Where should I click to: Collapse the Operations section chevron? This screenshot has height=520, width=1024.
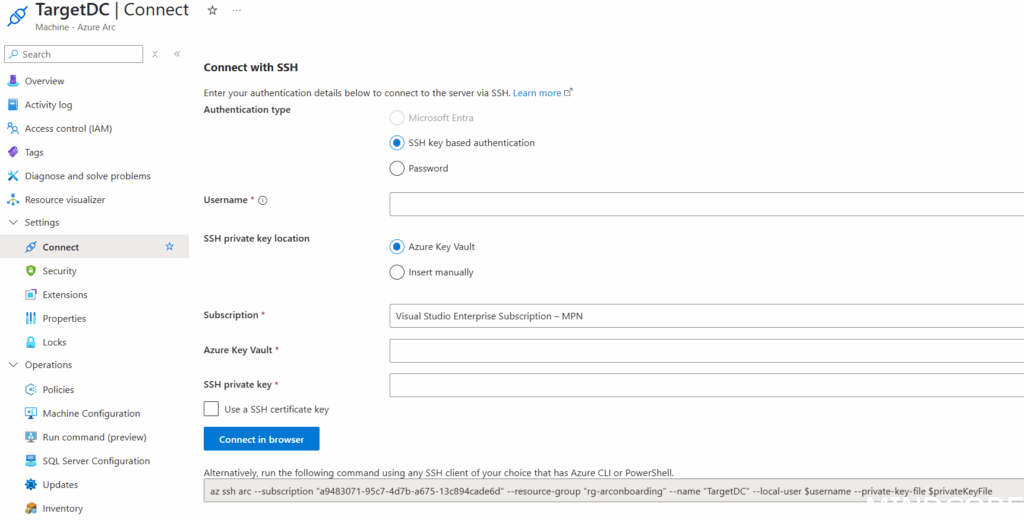[x=13, y=365]
